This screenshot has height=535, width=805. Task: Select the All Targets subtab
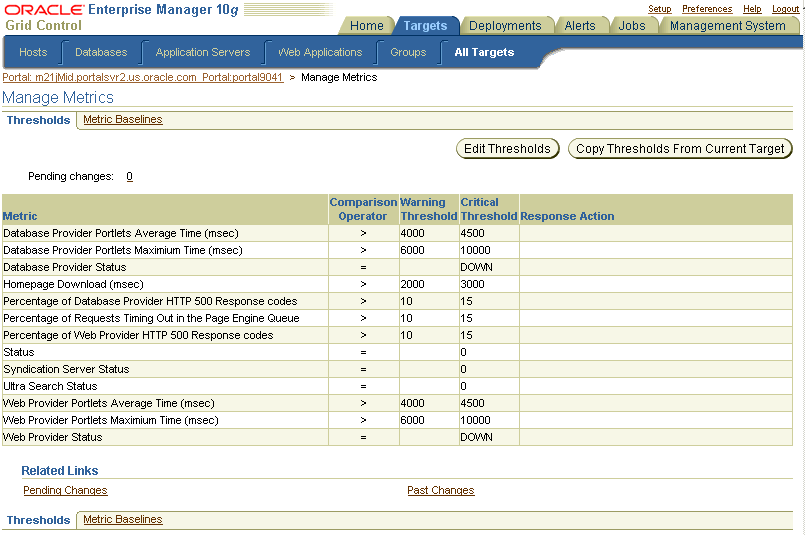point(484,52)
